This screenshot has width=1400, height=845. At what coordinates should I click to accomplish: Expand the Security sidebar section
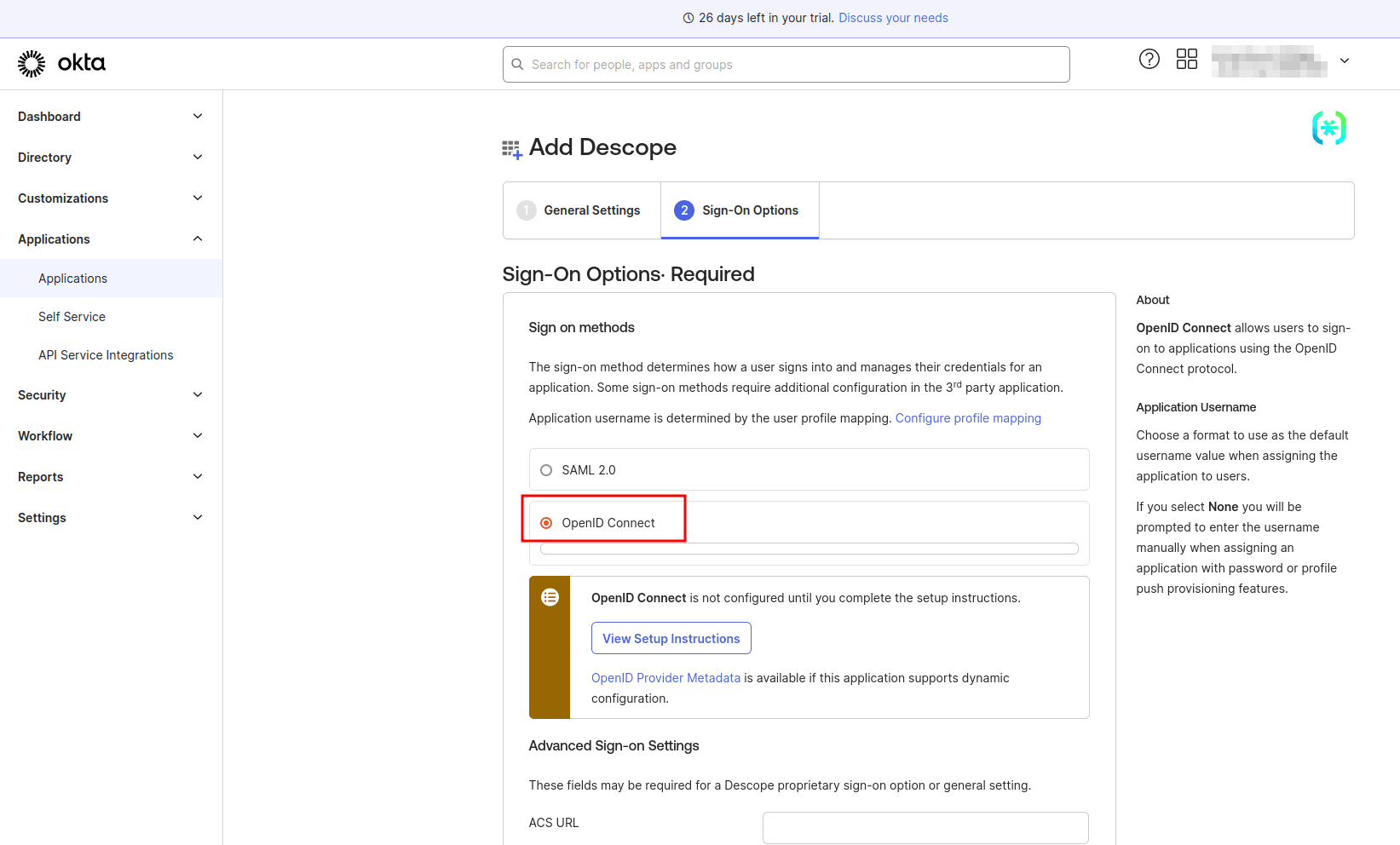coord(197,395)
